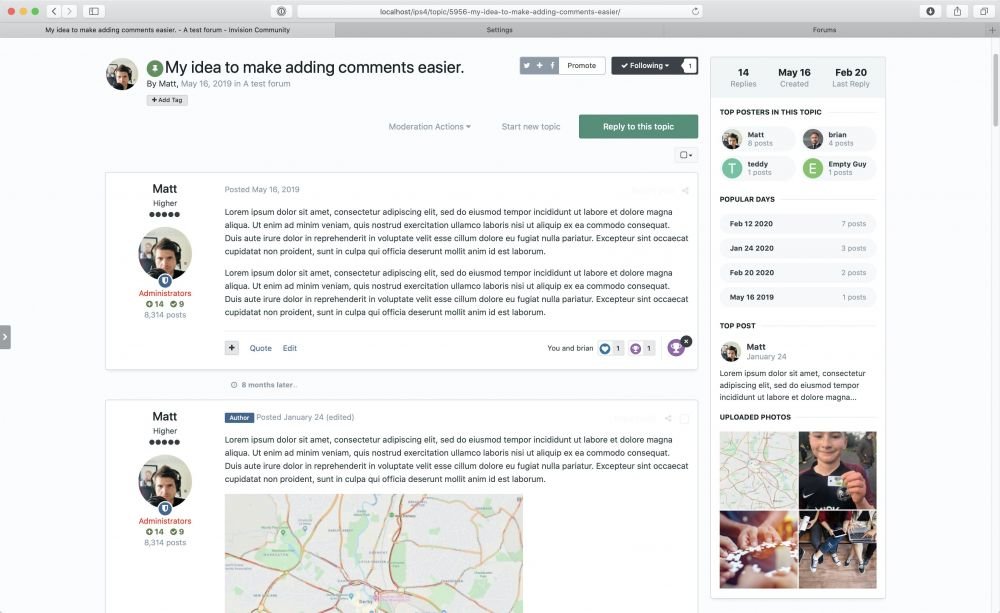Click the share icon on first post
The height and width of the screenshot is (613, 1000).
tap(685, 190)
